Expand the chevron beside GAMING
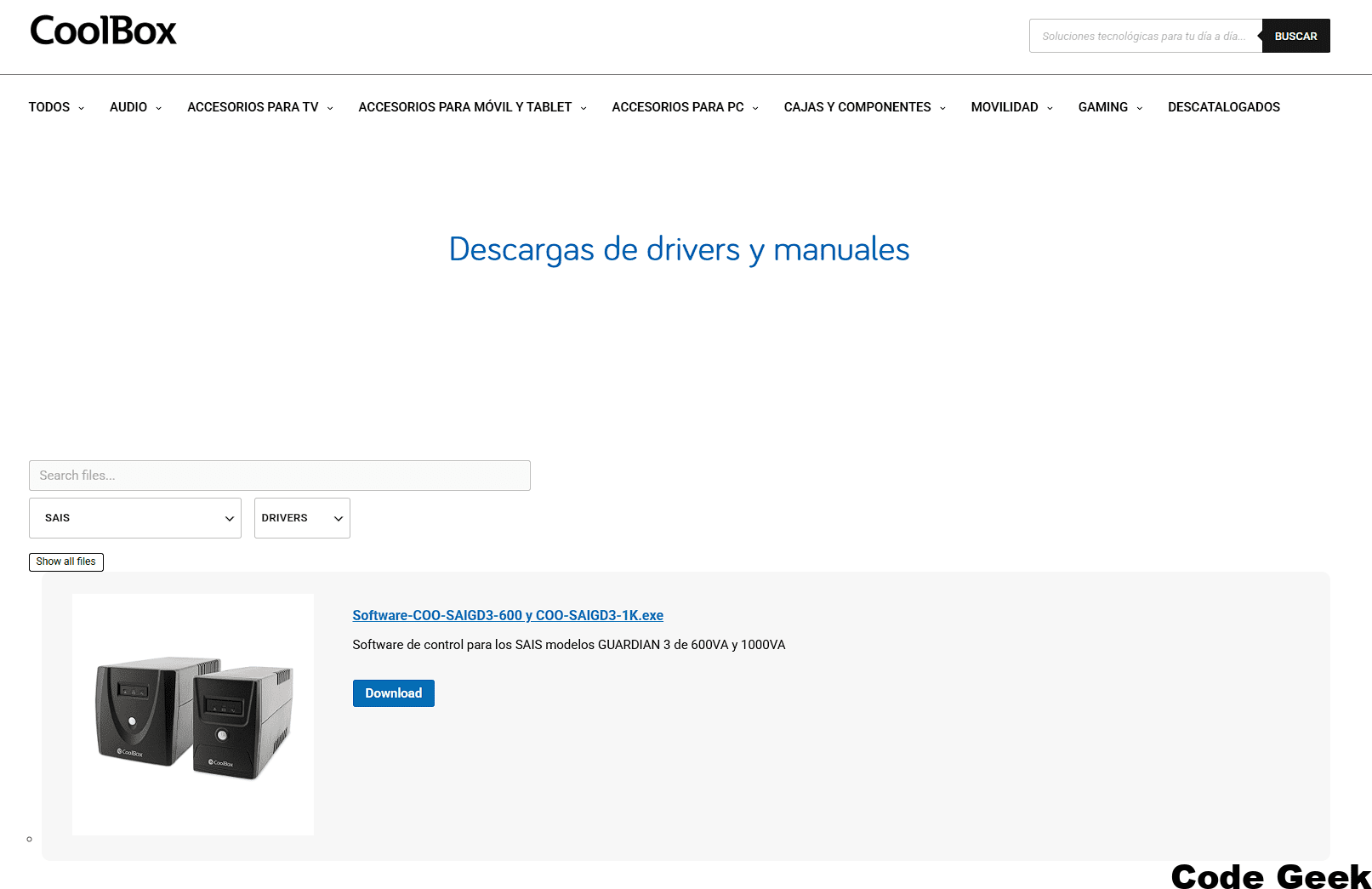The height and width of the screenshot is (889, 1372). [1140, 108]
